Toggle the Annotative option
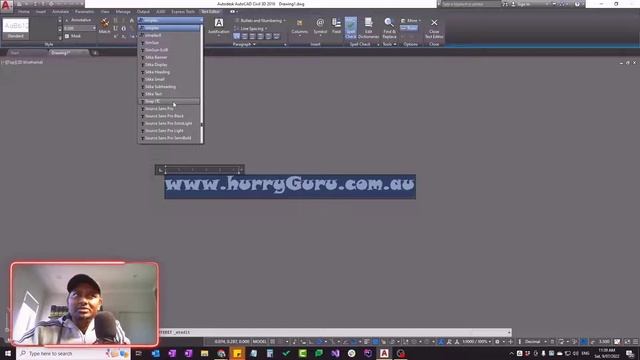Image resolution: width=640 pixels, height=360 pixels. [x=78, y=20]
